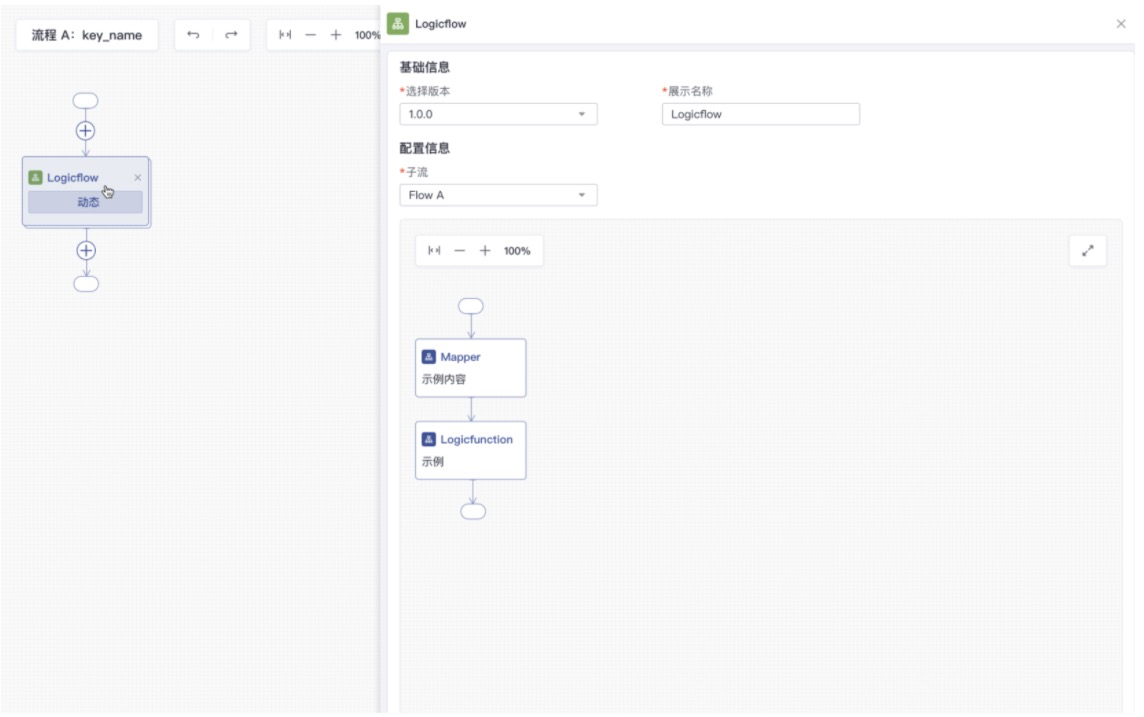The image size is (1144, 717).
Task: Zoom out the main canvas with minus
Action: pyautogui.click(x=311, y=35)
